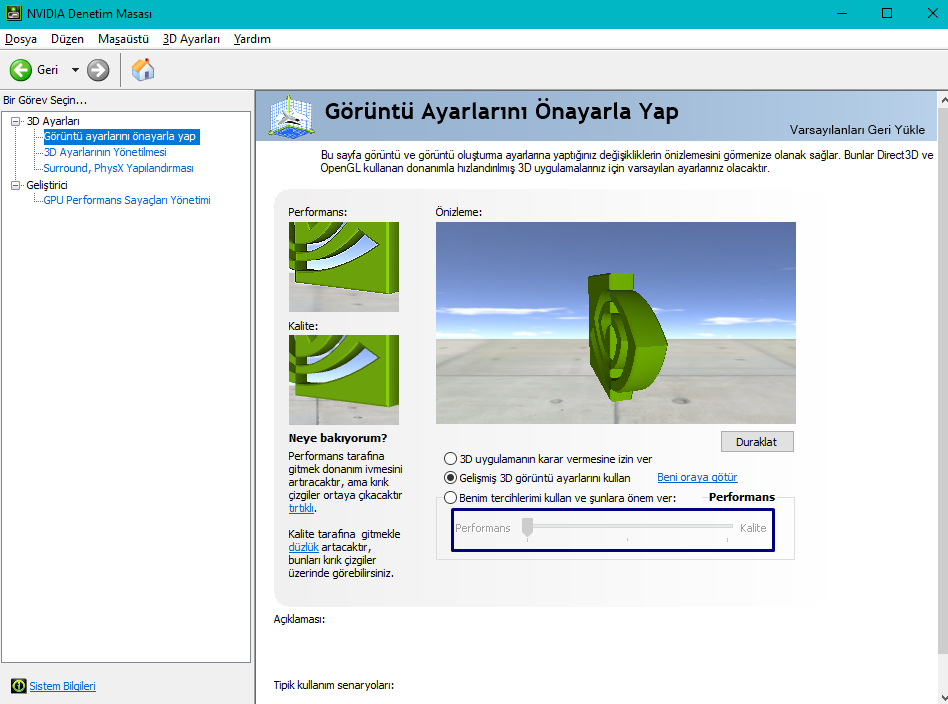
Task: Click the Performans preview thumbnail
Action: 343,267
